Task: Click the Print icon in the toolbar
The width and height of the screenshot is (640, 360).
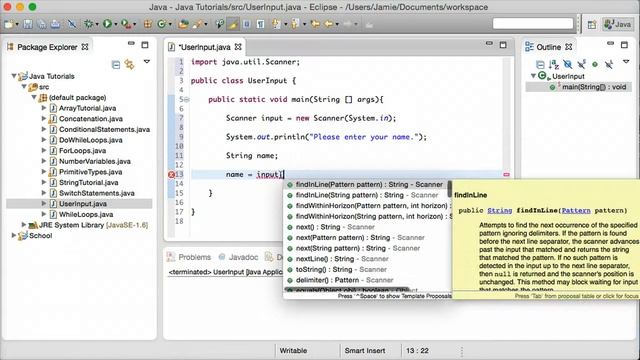Action: coord(56,24)
